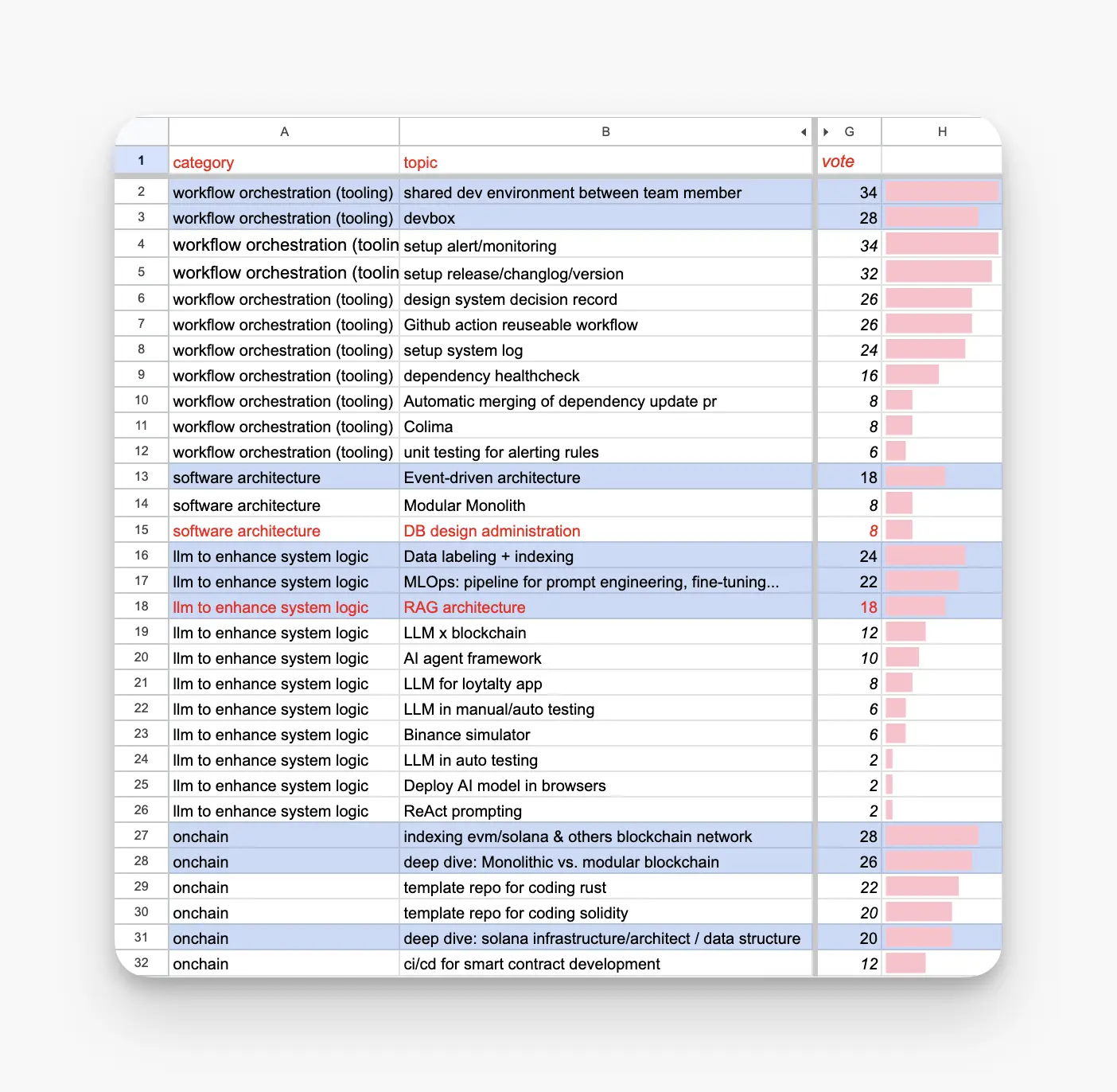Click 'software architecture' category in row 14

pyautogui.click(x=284, y=504)
